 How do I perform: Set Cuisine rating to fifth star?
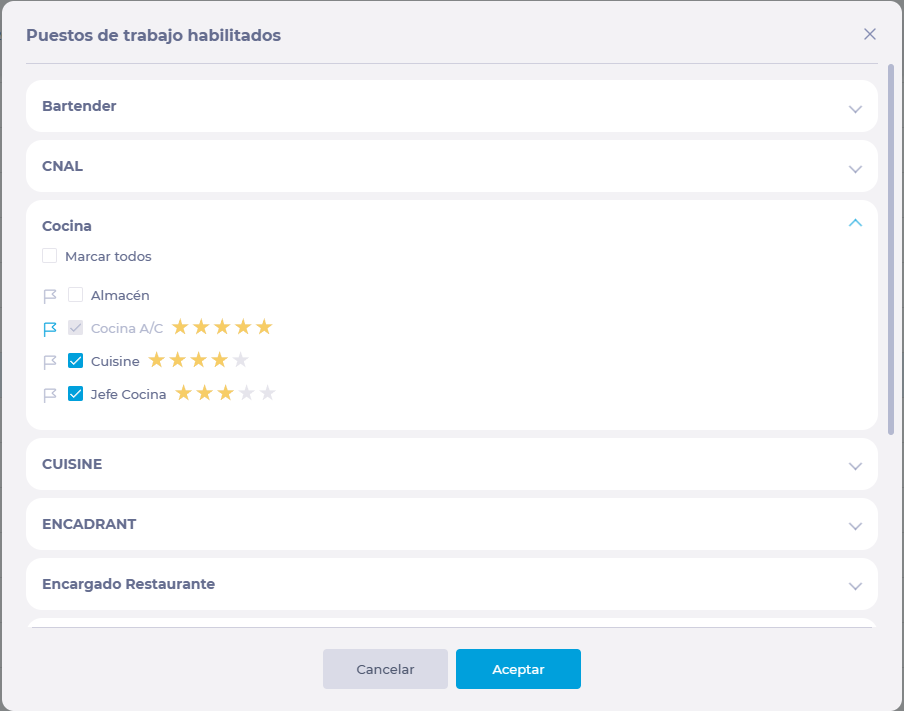click(240, 361)
